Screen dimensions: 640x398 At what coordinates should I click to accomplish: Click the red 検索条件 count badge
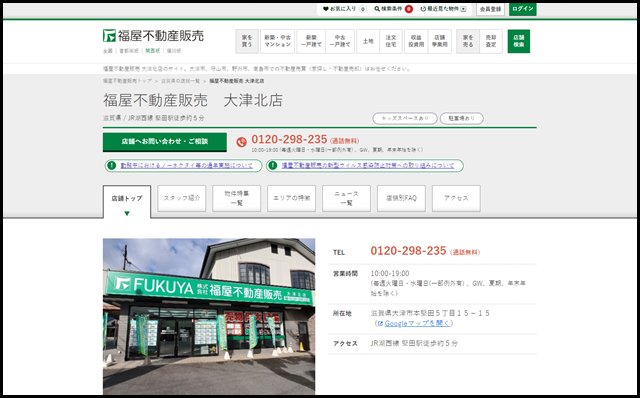pos(409,9)
